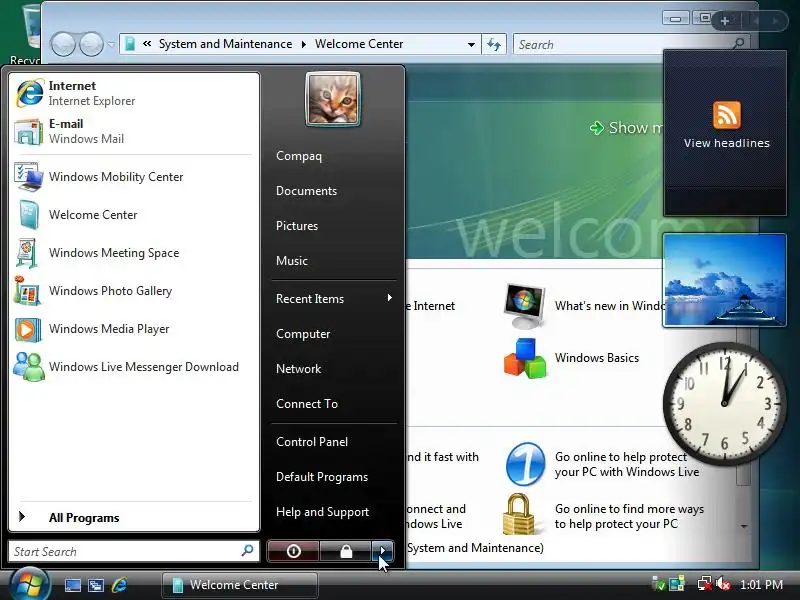This screenshot has width=800, height=600.
Task: Select Welcome Center taskbar button
Action: pyautogui.click(x=240, y=585)
